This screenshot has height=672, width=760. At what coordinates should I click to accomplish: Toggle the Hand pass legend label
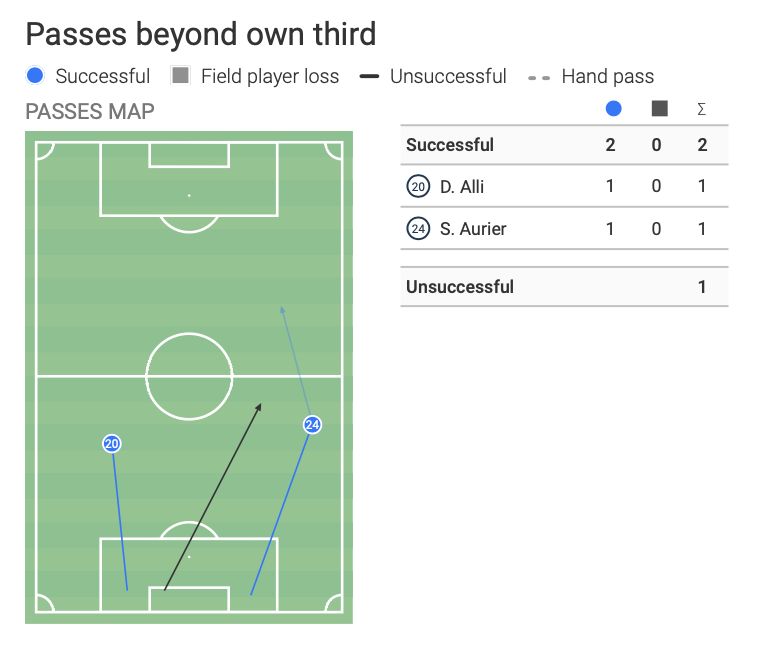[x=607, y=76]
